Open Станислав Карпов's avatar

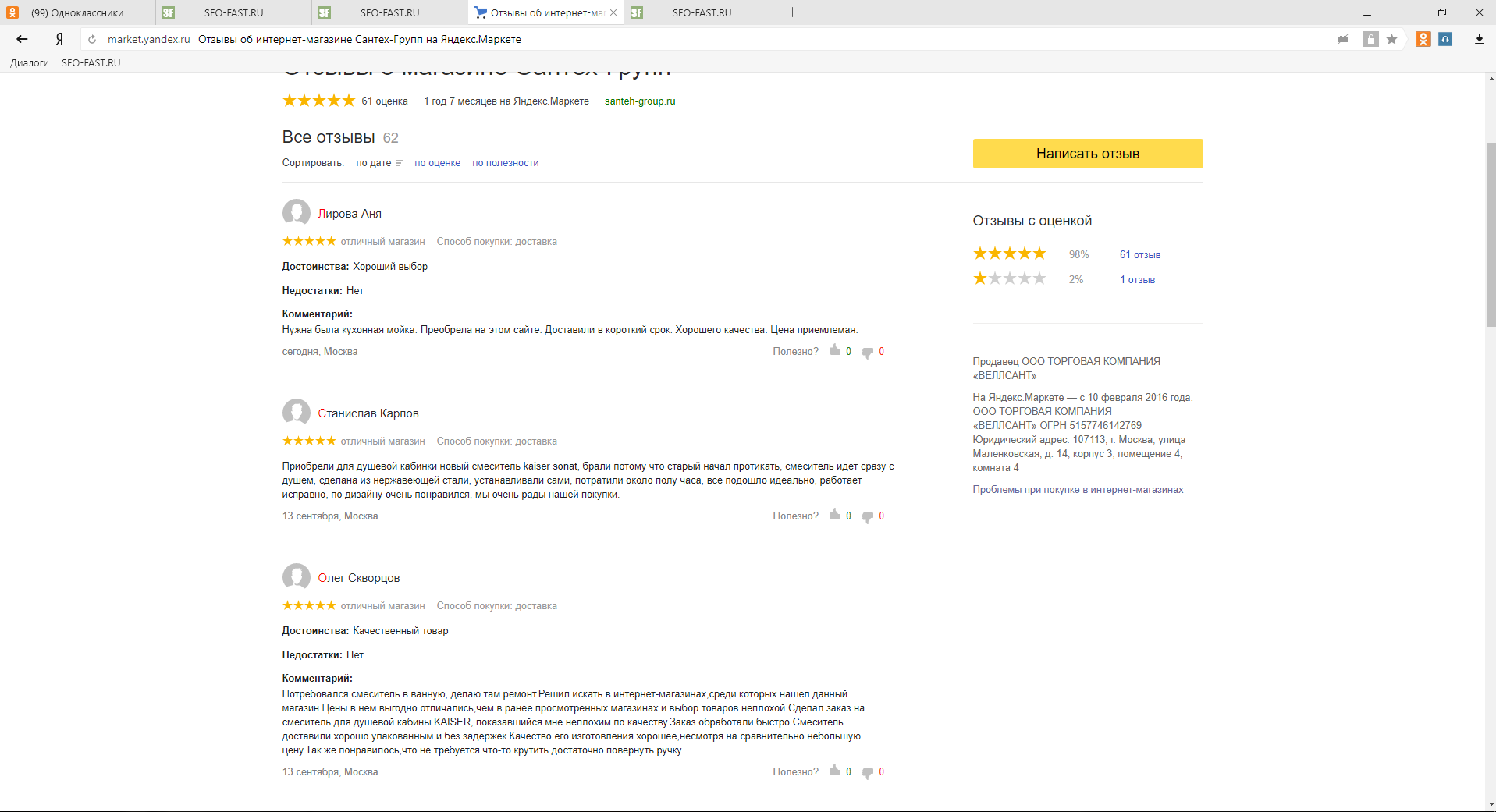coord(297,413)
